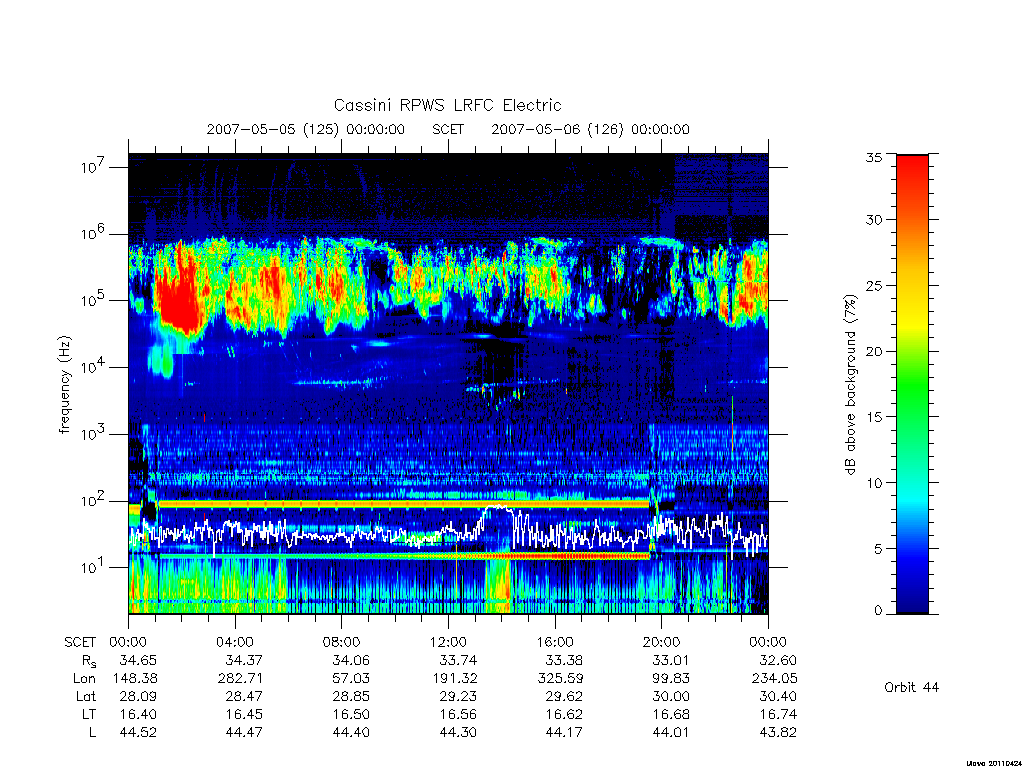Click the 'dB above background (7%)' label

click(850, 385)
